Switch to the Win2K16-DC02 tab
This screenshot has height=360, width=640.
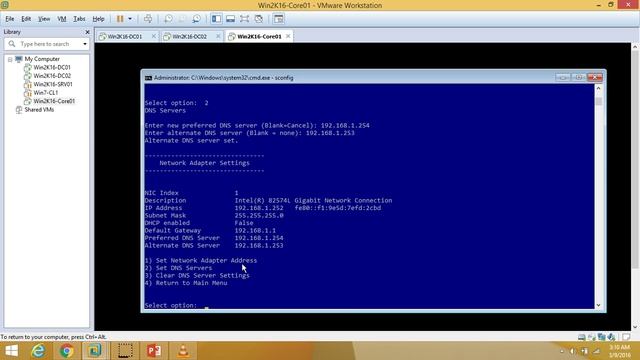pyautogui.click(x=189, y=36)
